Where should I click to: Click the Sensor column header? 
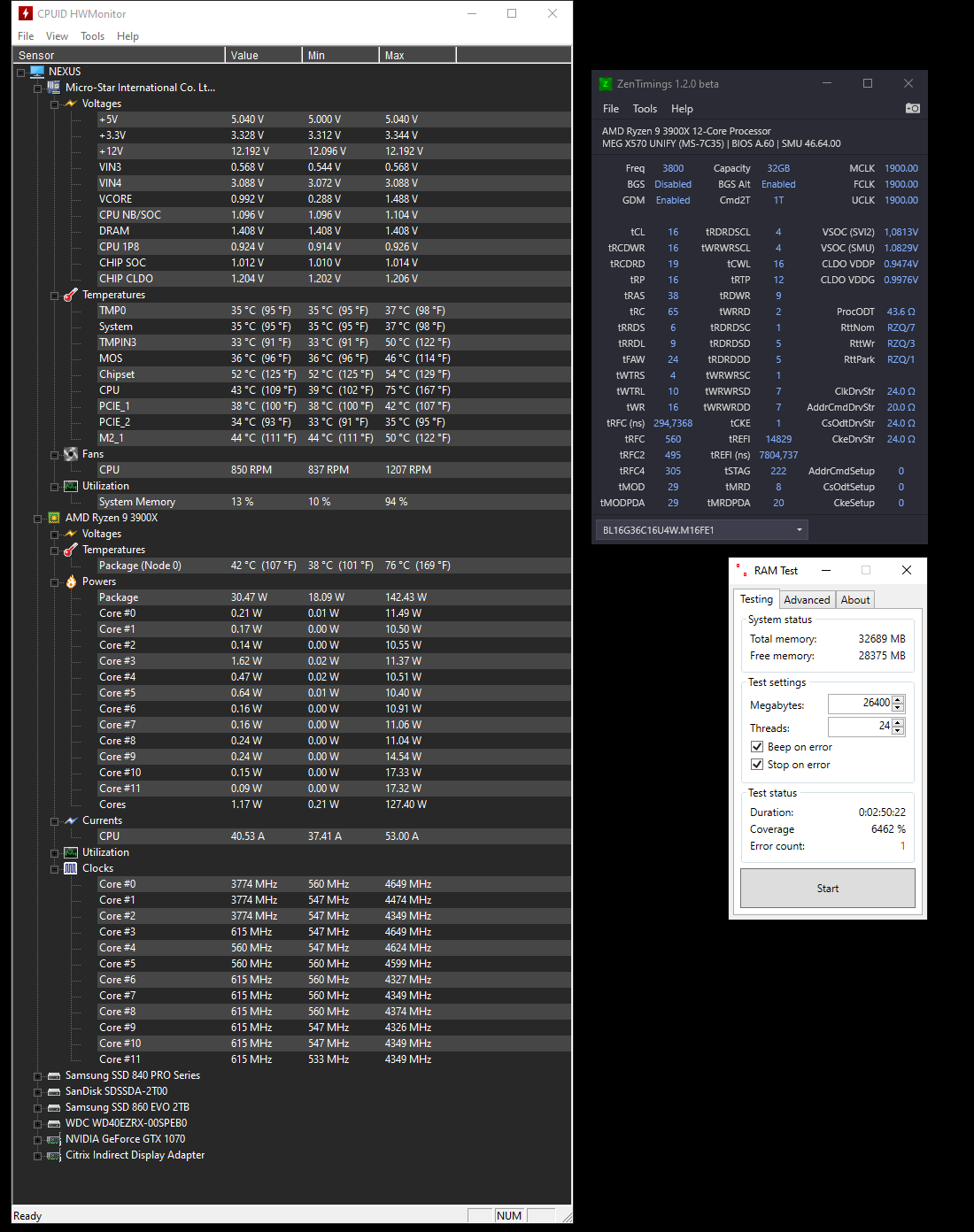coord(119,55)
